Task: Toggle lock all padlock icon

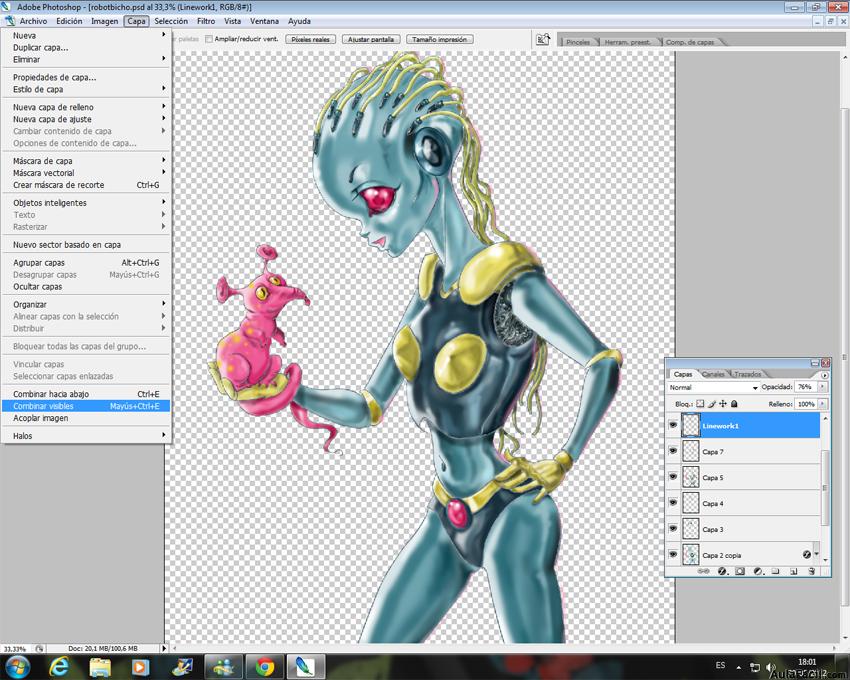Action: click(x=734, y=404)
